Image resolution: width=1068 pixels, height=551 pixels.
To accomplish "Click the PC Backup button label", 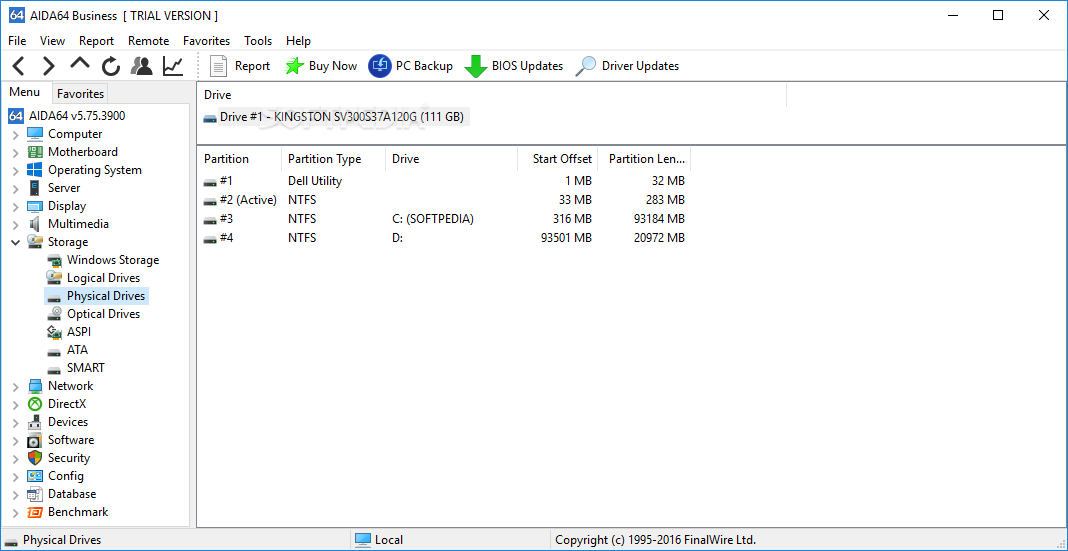I will 424,66.
